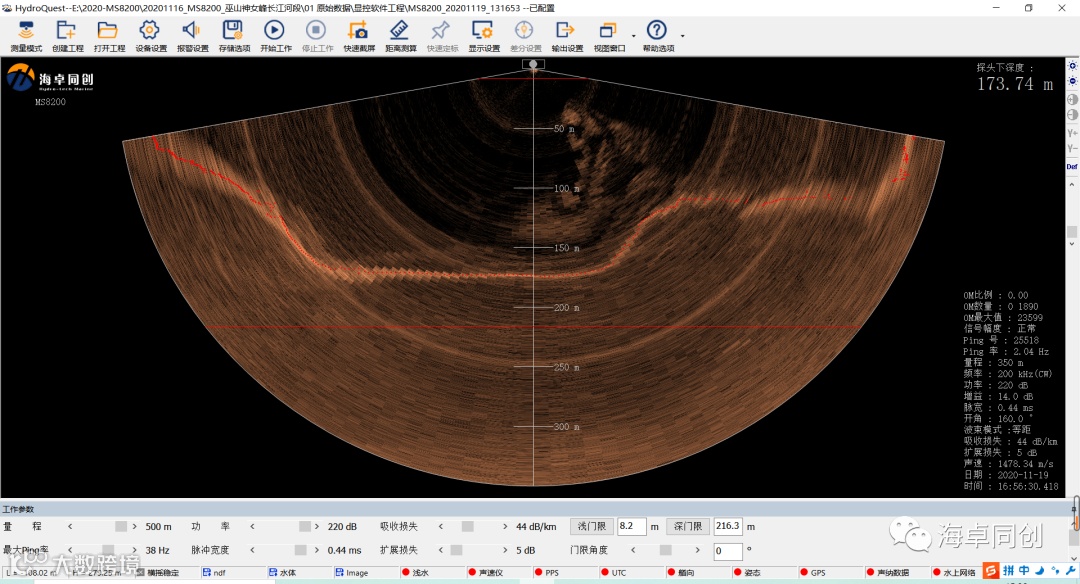The image size is (1080, 584).
Task: Increase 吸收损失 absorption loss right arrow
Action: pos(506,526)
